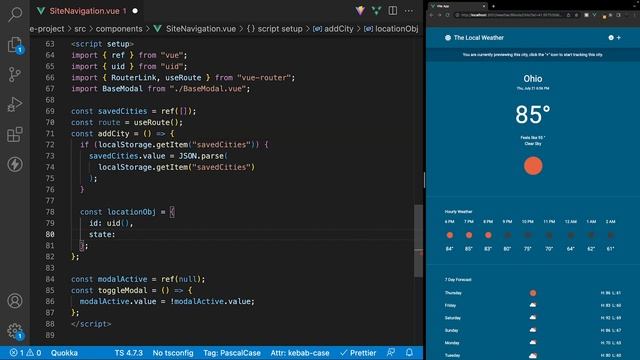This screenshot has height=360, width=640.
Task: Click the info icon in weather app header
Action: point(611,38)
